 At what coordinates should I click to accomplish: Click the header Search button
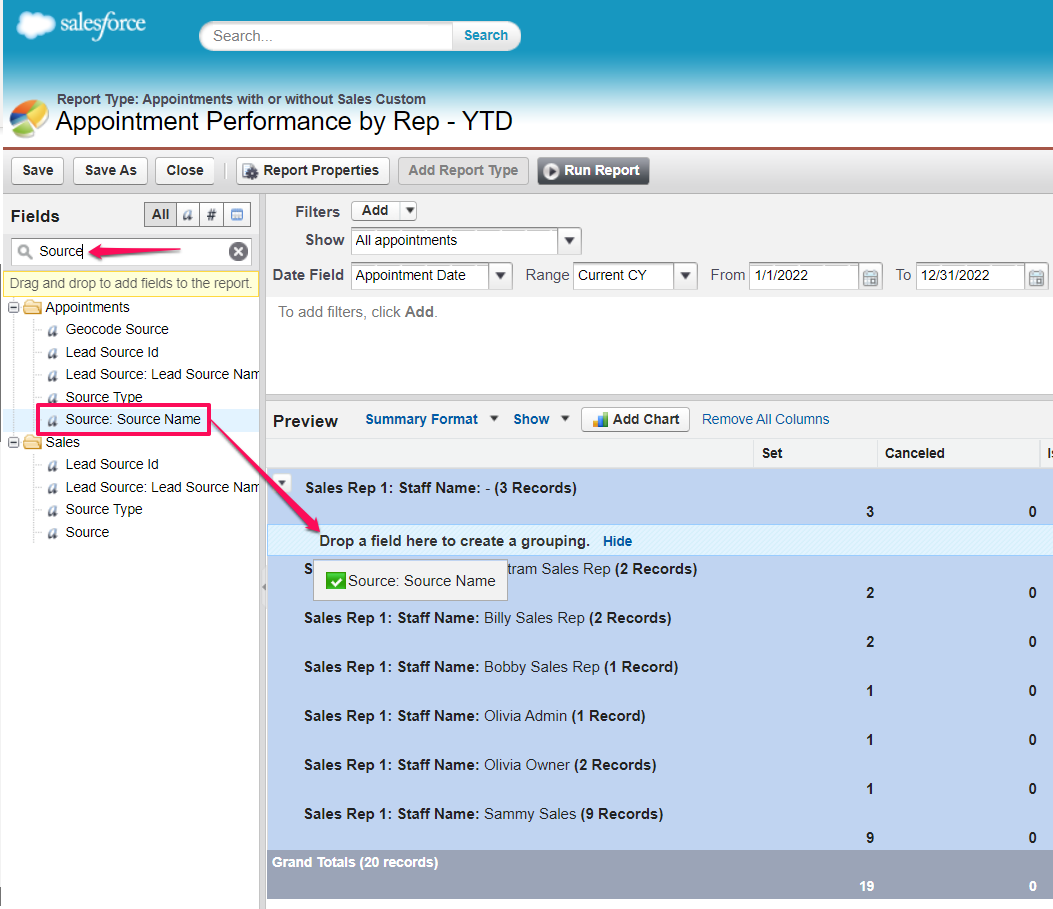[486, 36]
